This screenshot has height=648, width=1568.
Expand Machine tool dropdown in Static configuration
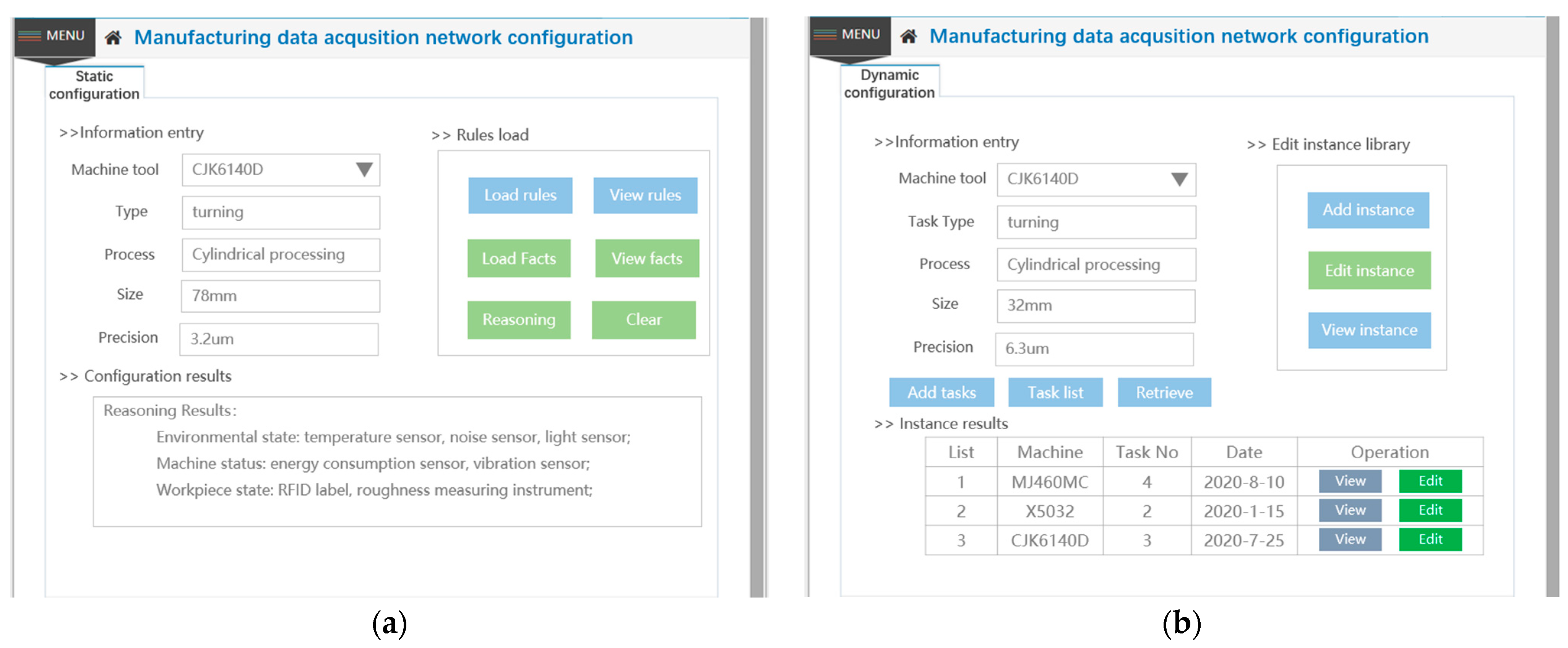364,170
